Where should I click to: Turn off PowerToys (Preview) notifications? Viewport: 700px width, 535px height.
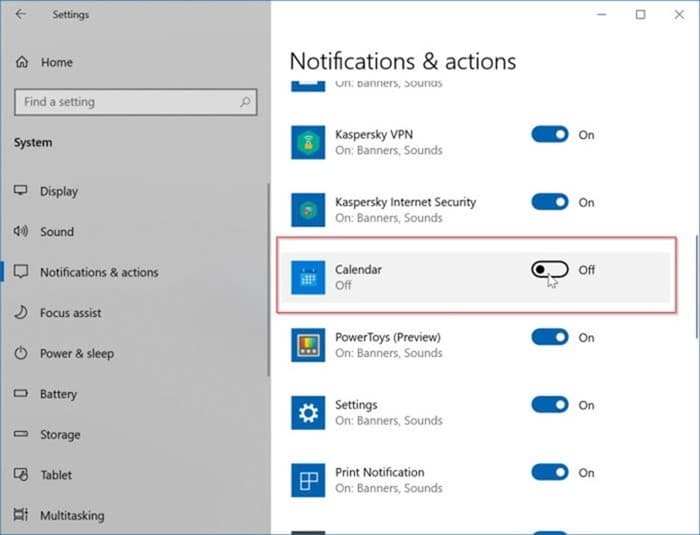550,337
